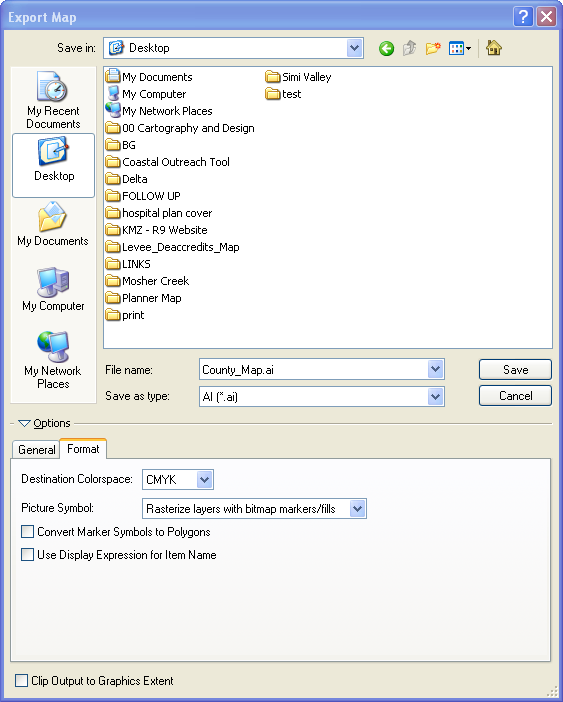Screen dimensions: 563x702
Task: Select My Computer in the places sidebar
Action: pyautogui.click(x=53, y=290)
